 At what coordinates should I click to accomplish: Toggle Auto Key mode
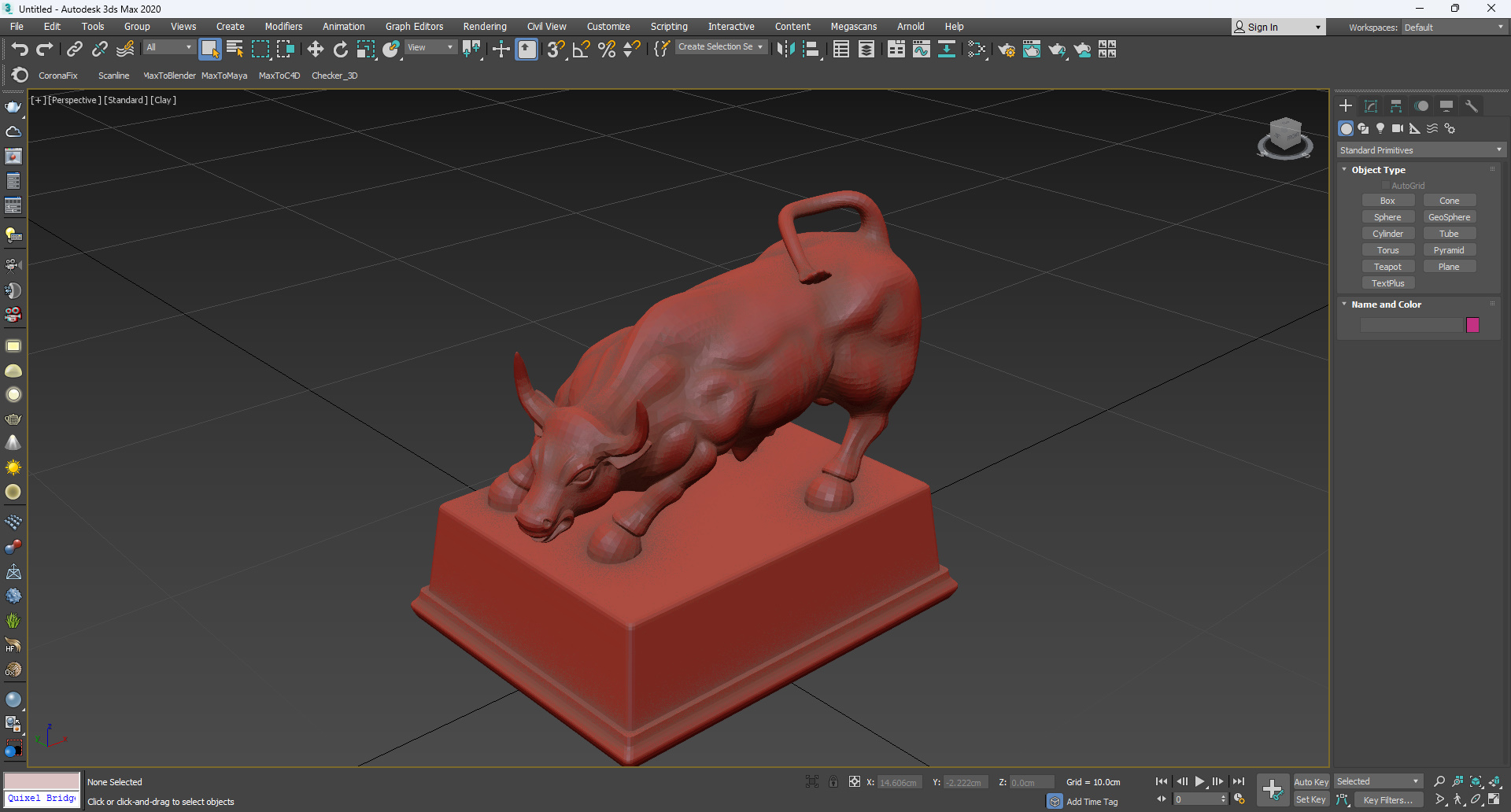pos(1311,782)
